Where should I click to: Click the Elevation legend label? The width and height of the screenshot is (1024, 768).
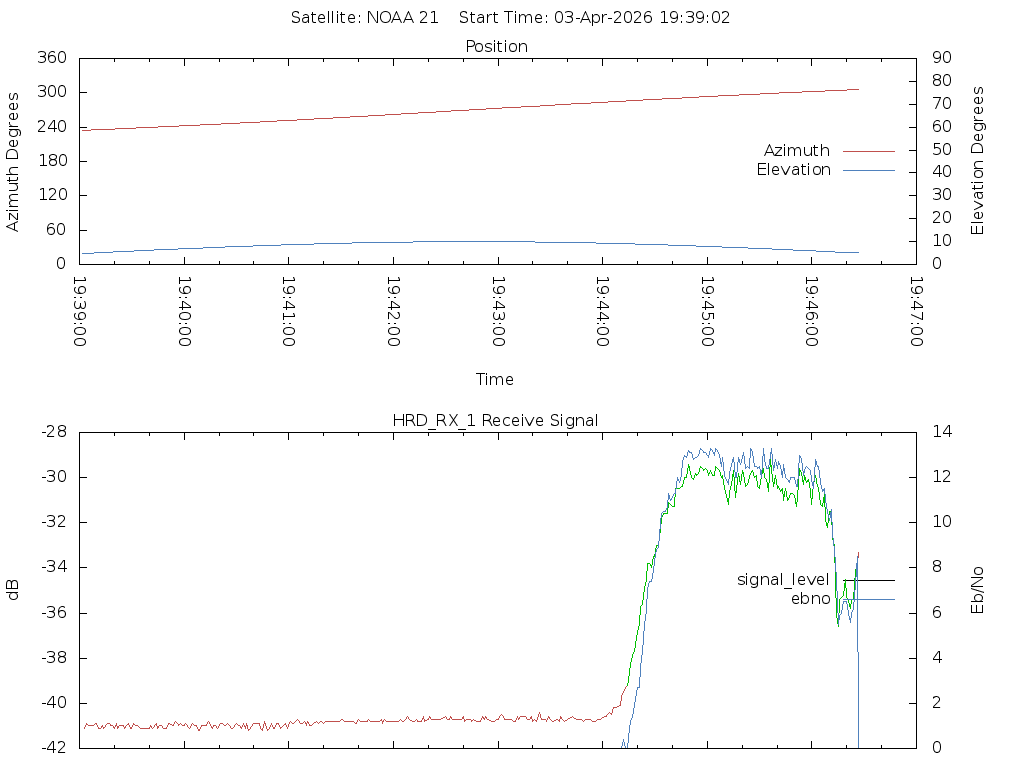click(x=793, y=170)
